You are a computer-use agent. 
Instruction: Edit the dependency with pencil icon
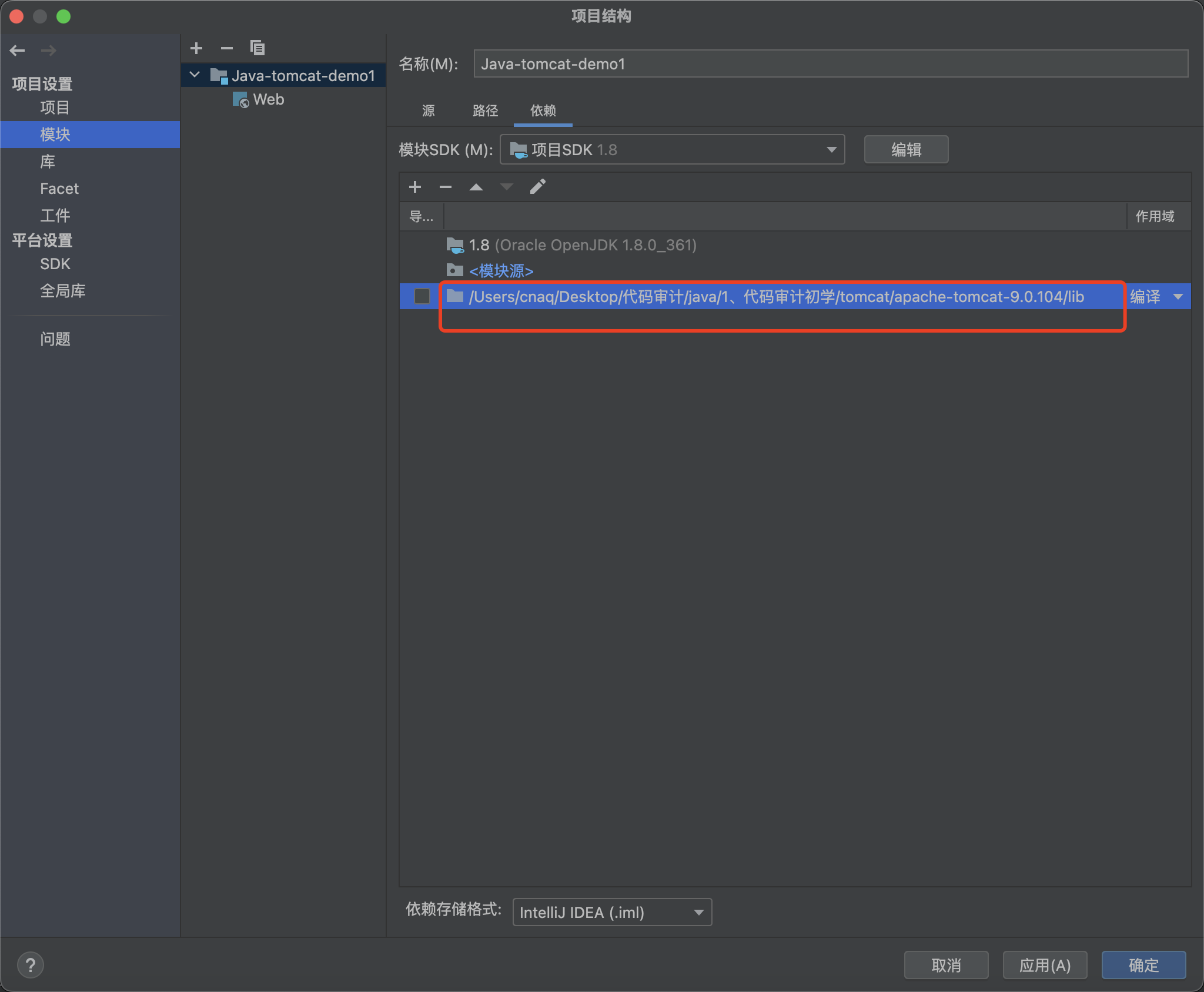537,187
